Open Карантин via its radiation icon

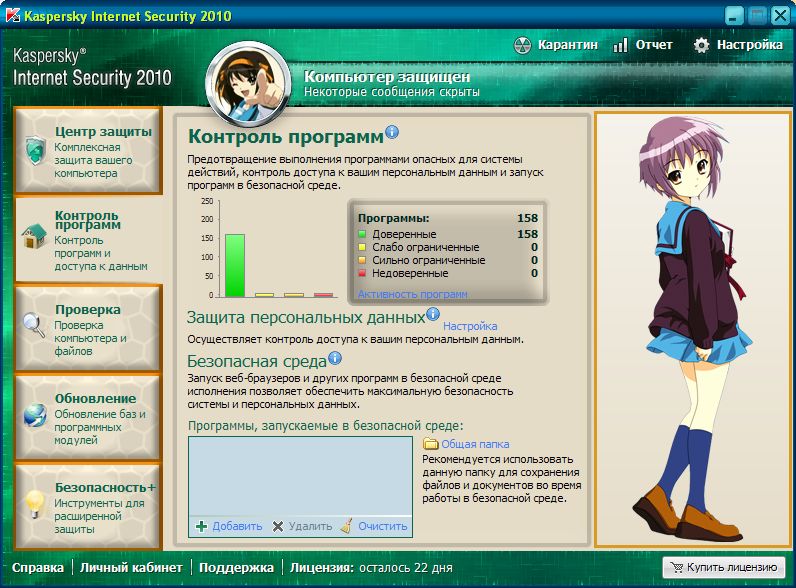coord(522,45)
